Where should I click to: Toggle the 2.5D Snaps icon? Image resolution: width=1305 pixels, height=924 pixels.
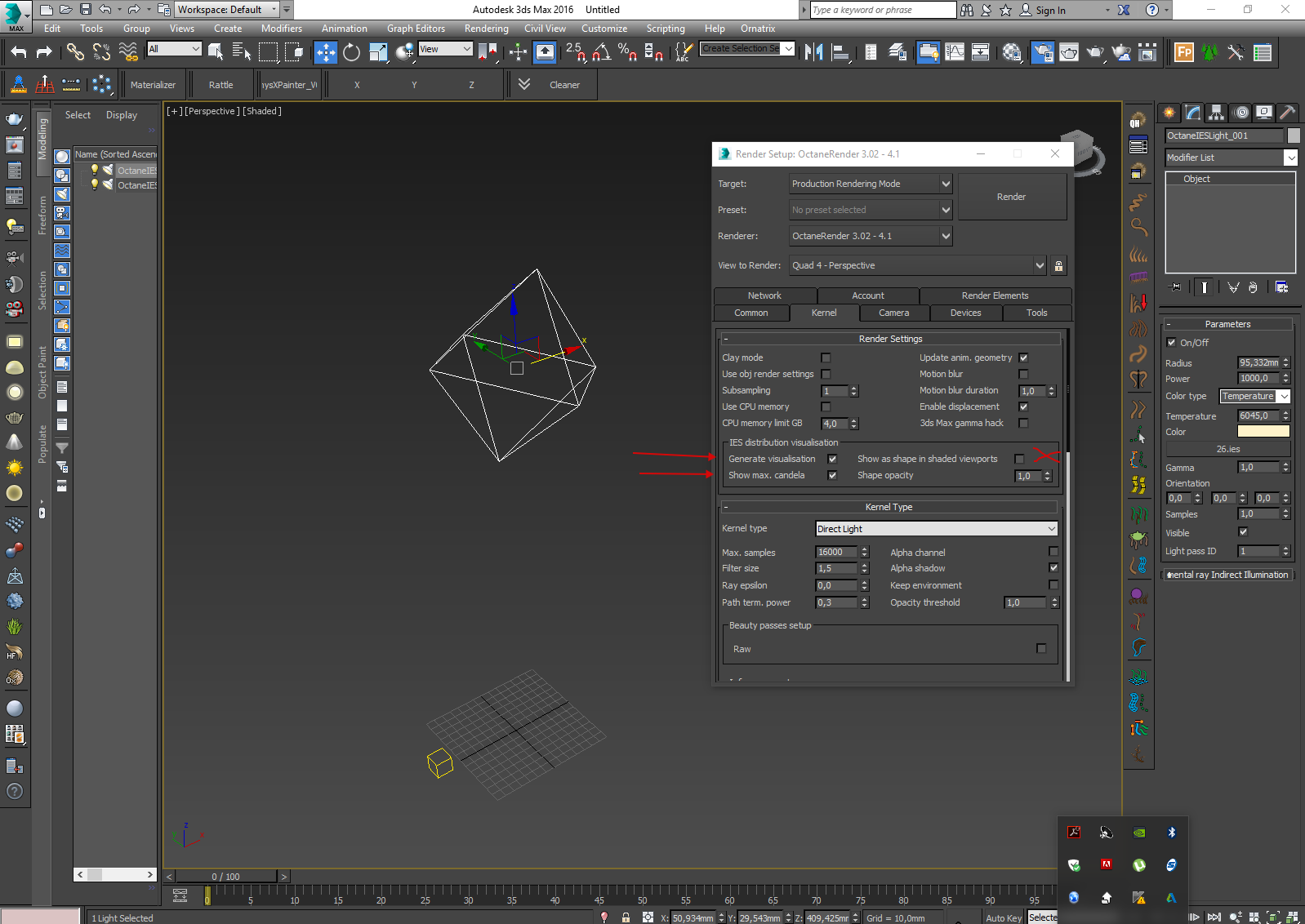click(x=575, y=52)
